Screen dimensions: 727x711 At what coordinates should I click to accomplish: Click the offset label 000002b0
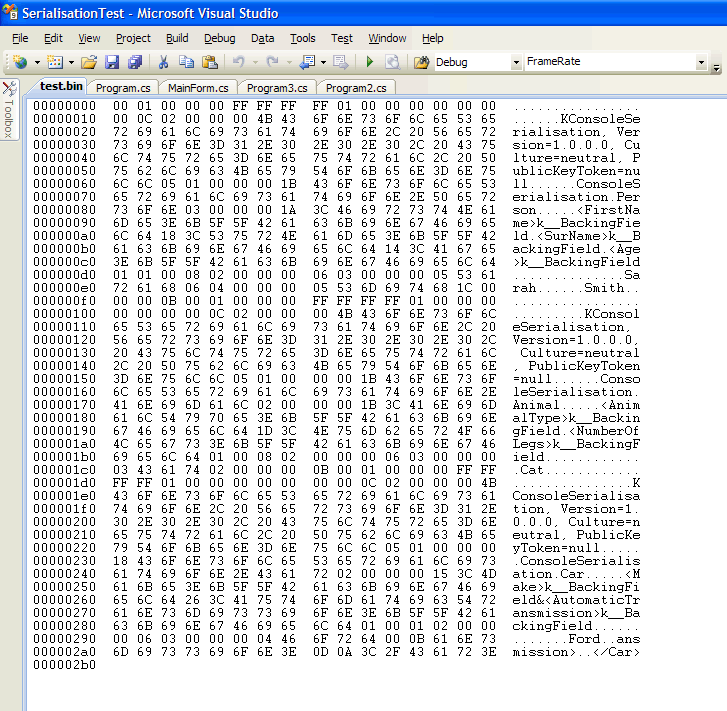click(x=64, y=664)
